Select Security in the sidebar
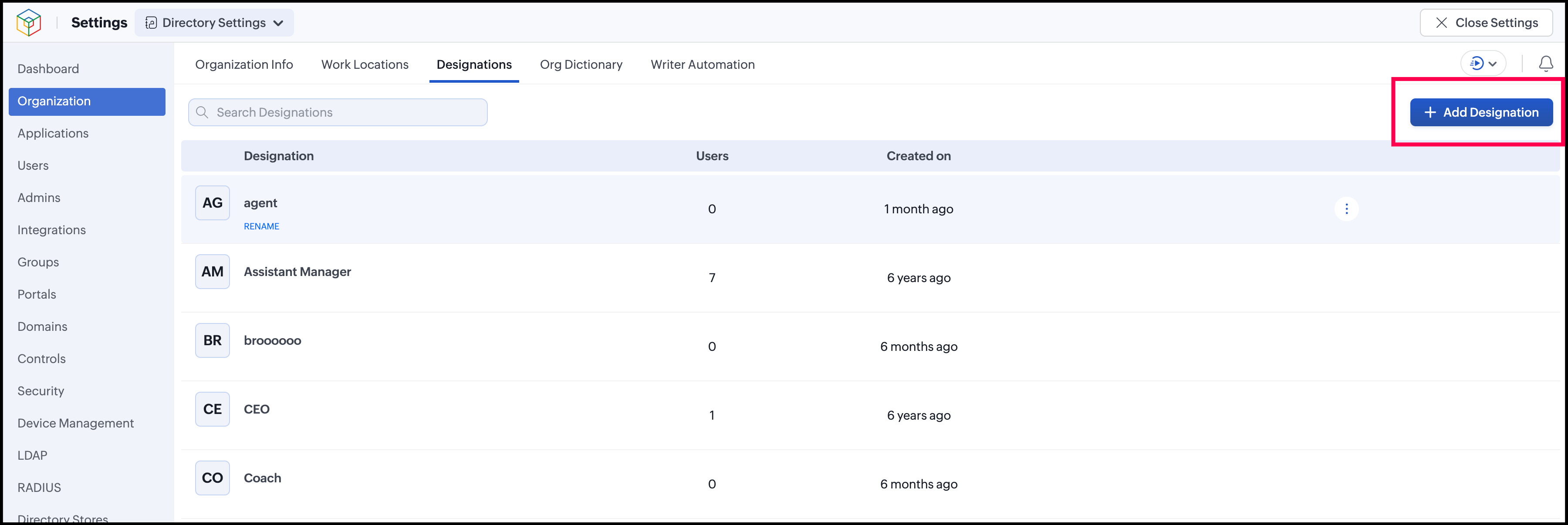Image resolution: width=1568 pixels, height=525 pixels. coord(41,391)
